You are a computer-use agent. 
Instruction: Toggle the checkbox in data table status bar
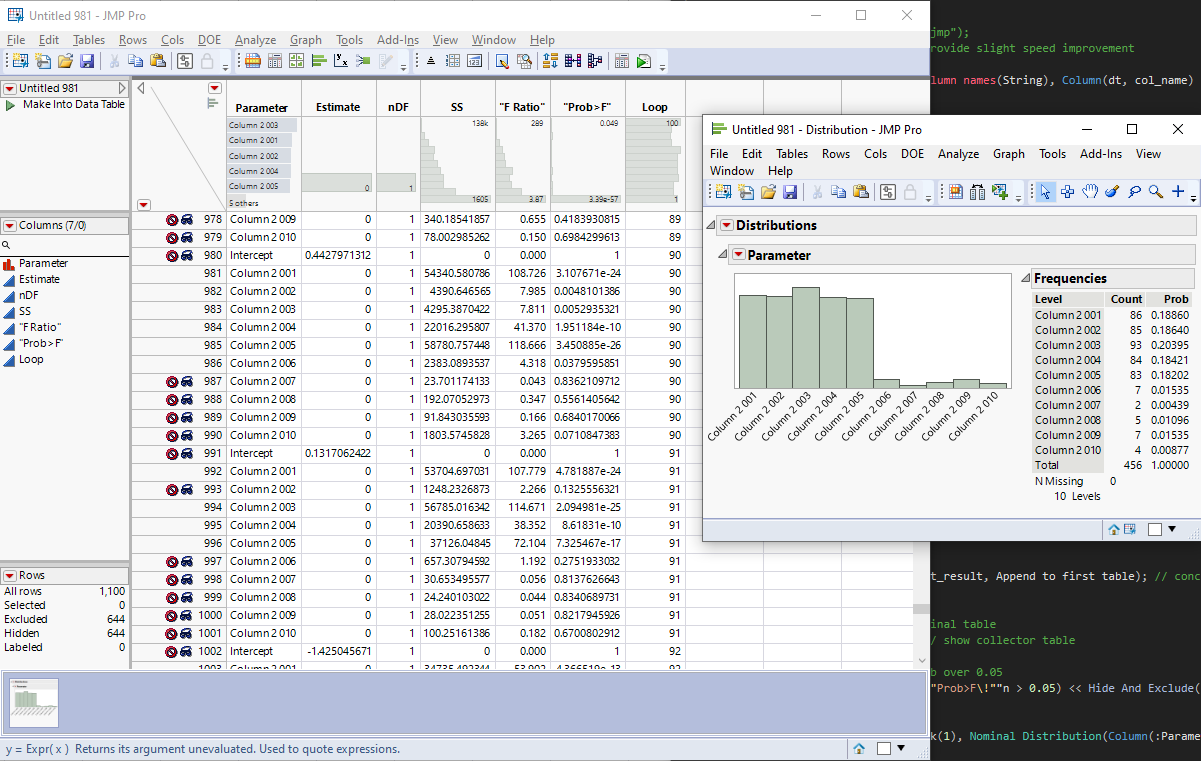[x=883, y=748]
